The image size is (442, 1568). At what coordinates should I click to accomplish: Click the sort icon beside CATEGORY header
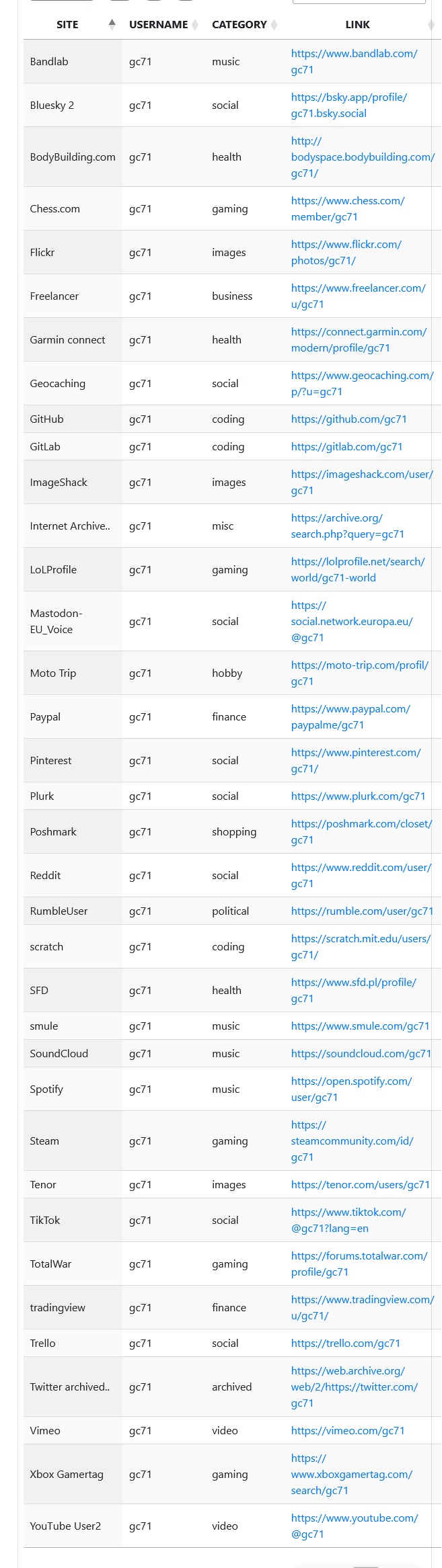[x=274, y=24]
